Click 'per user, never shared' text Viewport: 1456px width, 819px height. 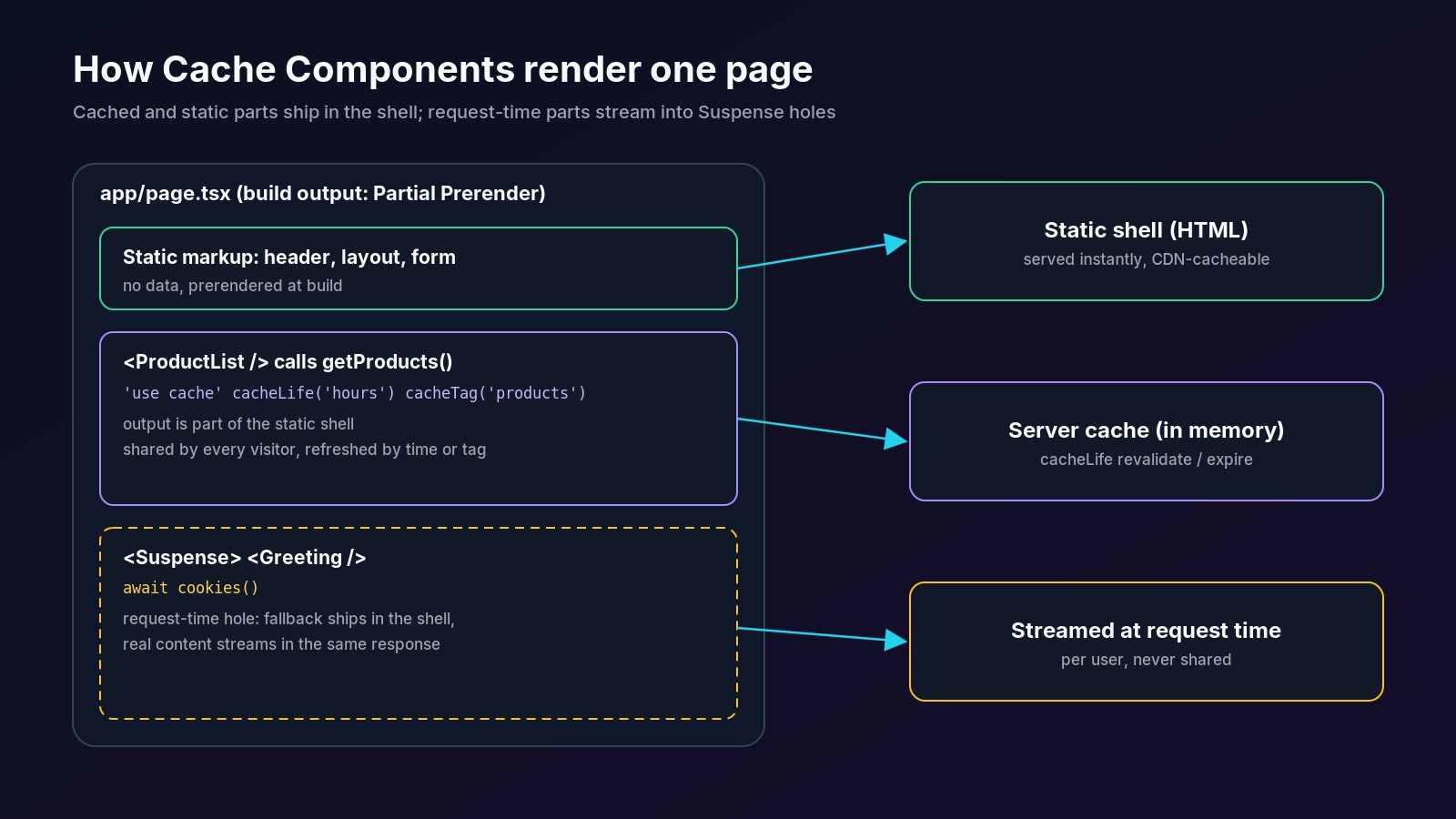point(1147,660)
